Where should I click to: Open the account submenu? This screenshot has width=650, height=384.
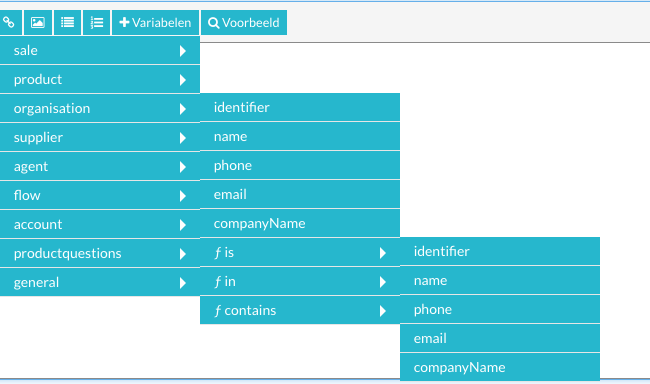coord(99,225)
